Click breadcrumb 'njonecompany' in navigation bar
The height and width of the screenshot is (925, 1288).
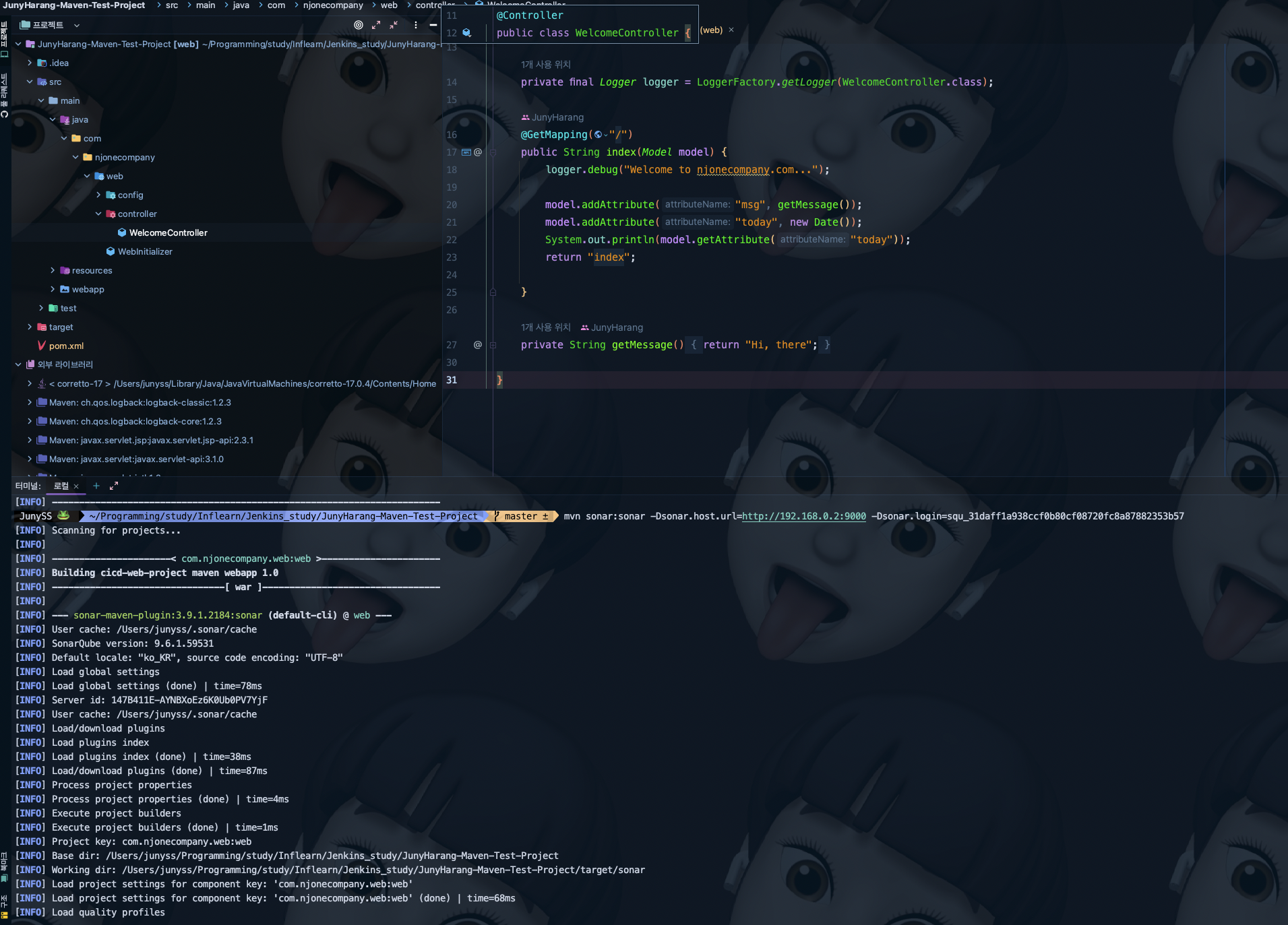point(333,5)
